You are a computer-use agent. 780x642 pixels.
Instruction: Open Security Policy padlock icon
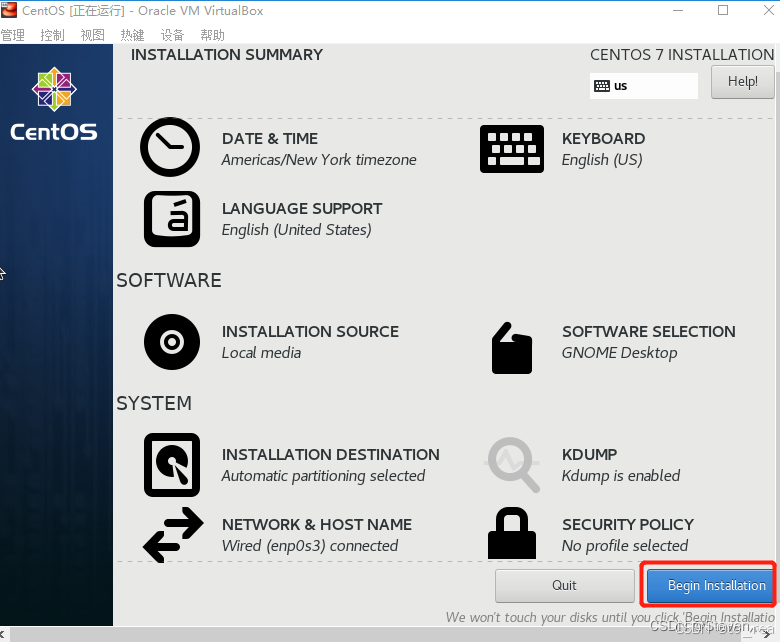coord(511,533)
